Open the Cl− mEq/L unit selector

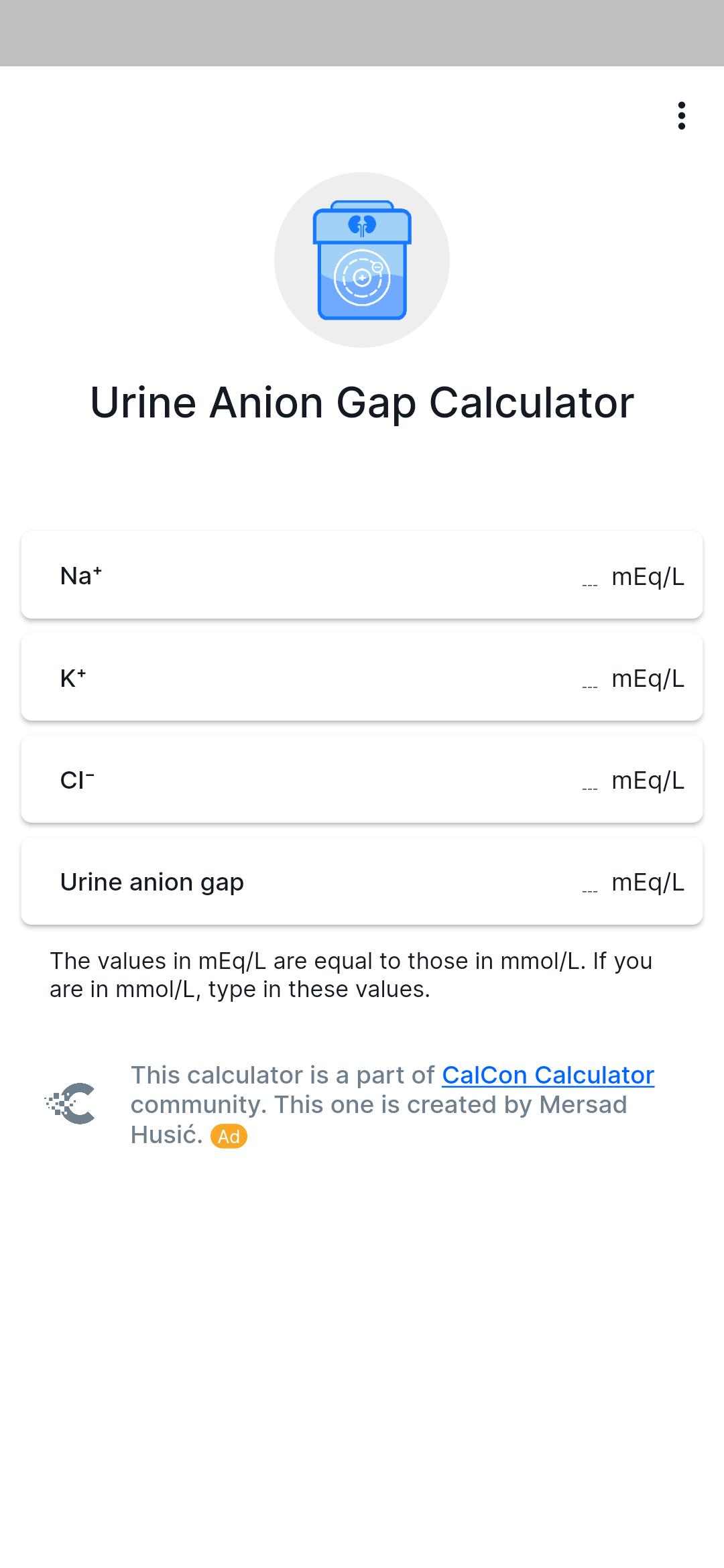click(x=648, y=780)
